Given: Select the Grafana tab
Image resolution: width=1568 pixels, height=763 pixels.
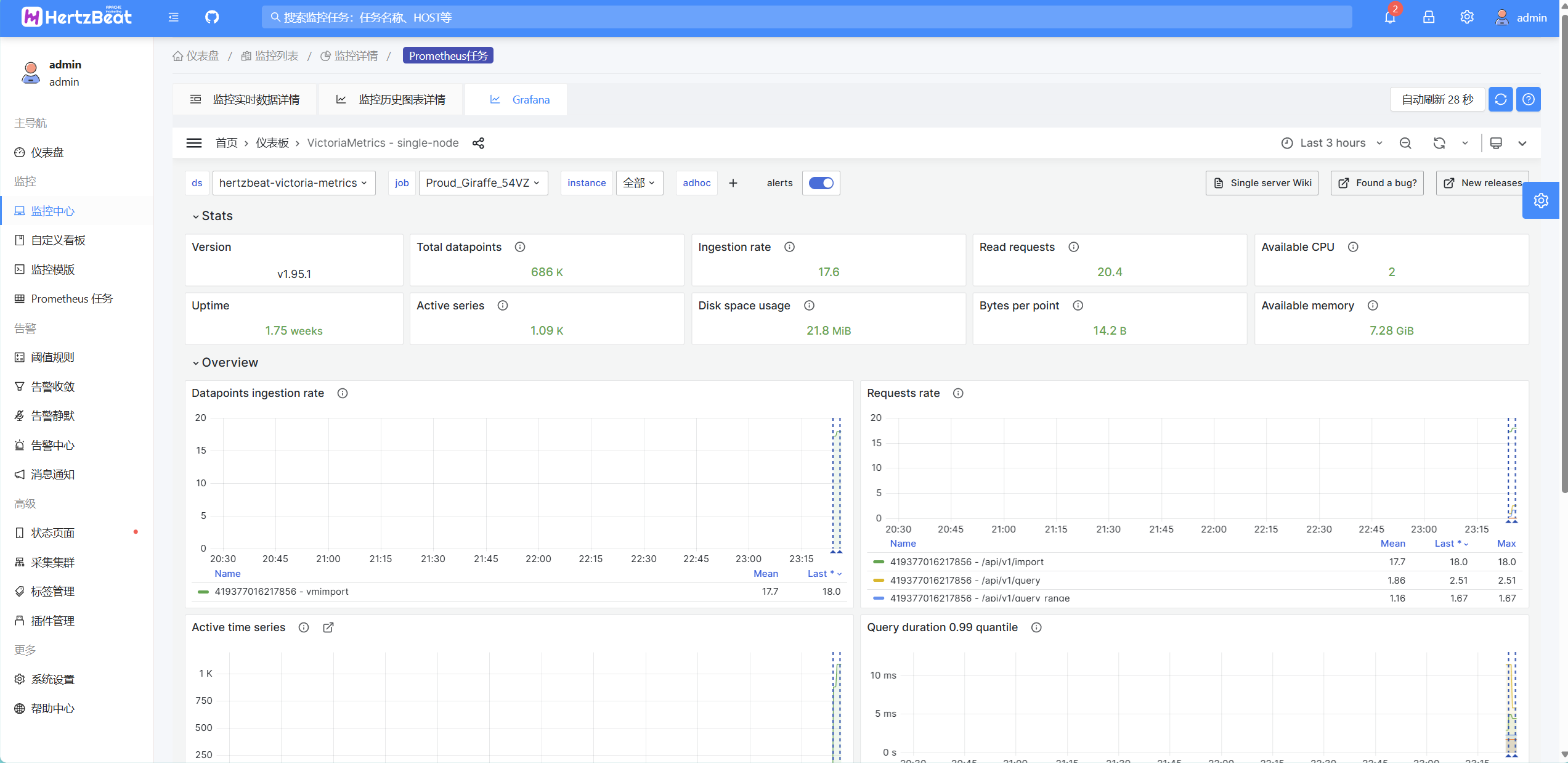Looking at the screenshot, I should click(516, 99).
